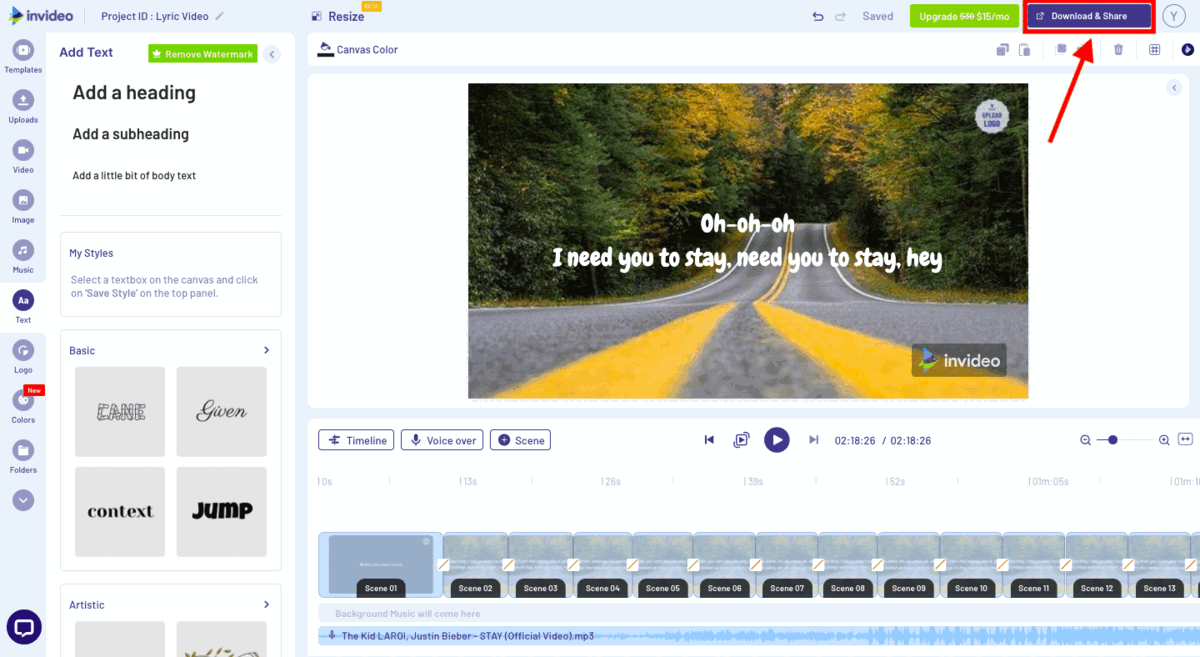This screenshot has width=1200, height=657.
Task: Click the Remove Watermark button
Action: coord(203,54)
